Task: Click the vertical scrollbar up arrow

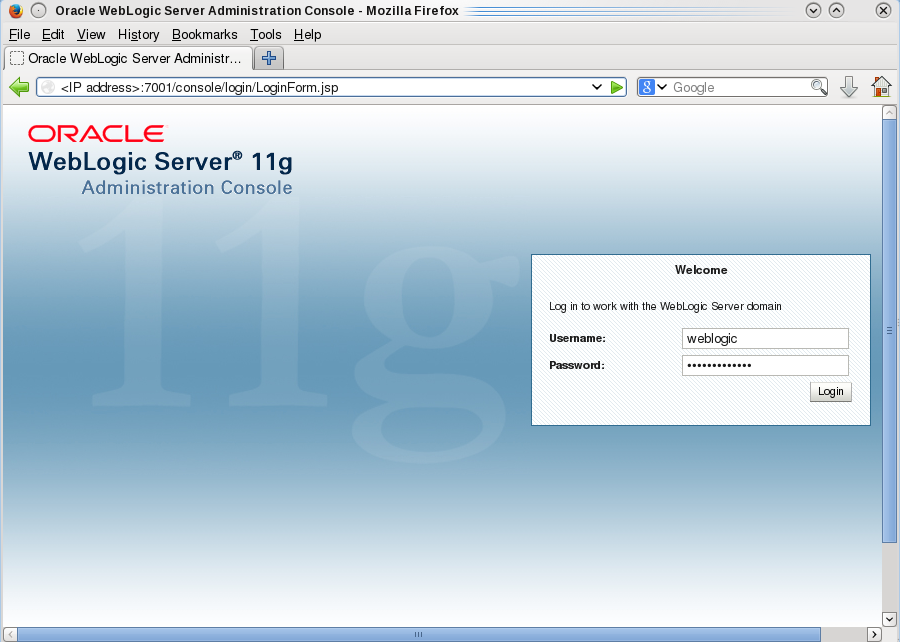Action: [889, 112]
